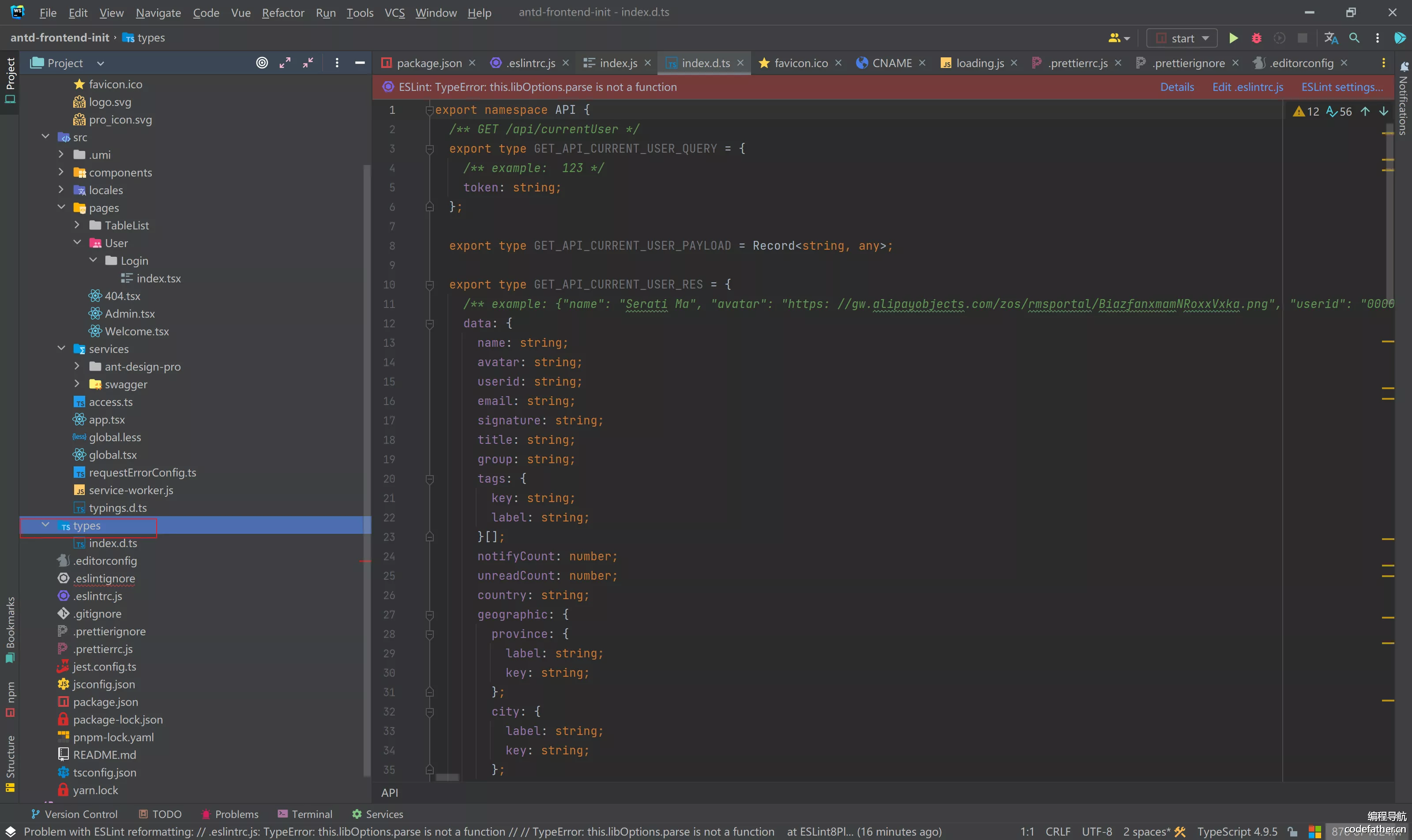
Task: Switch to loading.js editor tab
Action: tap(980, 63)
